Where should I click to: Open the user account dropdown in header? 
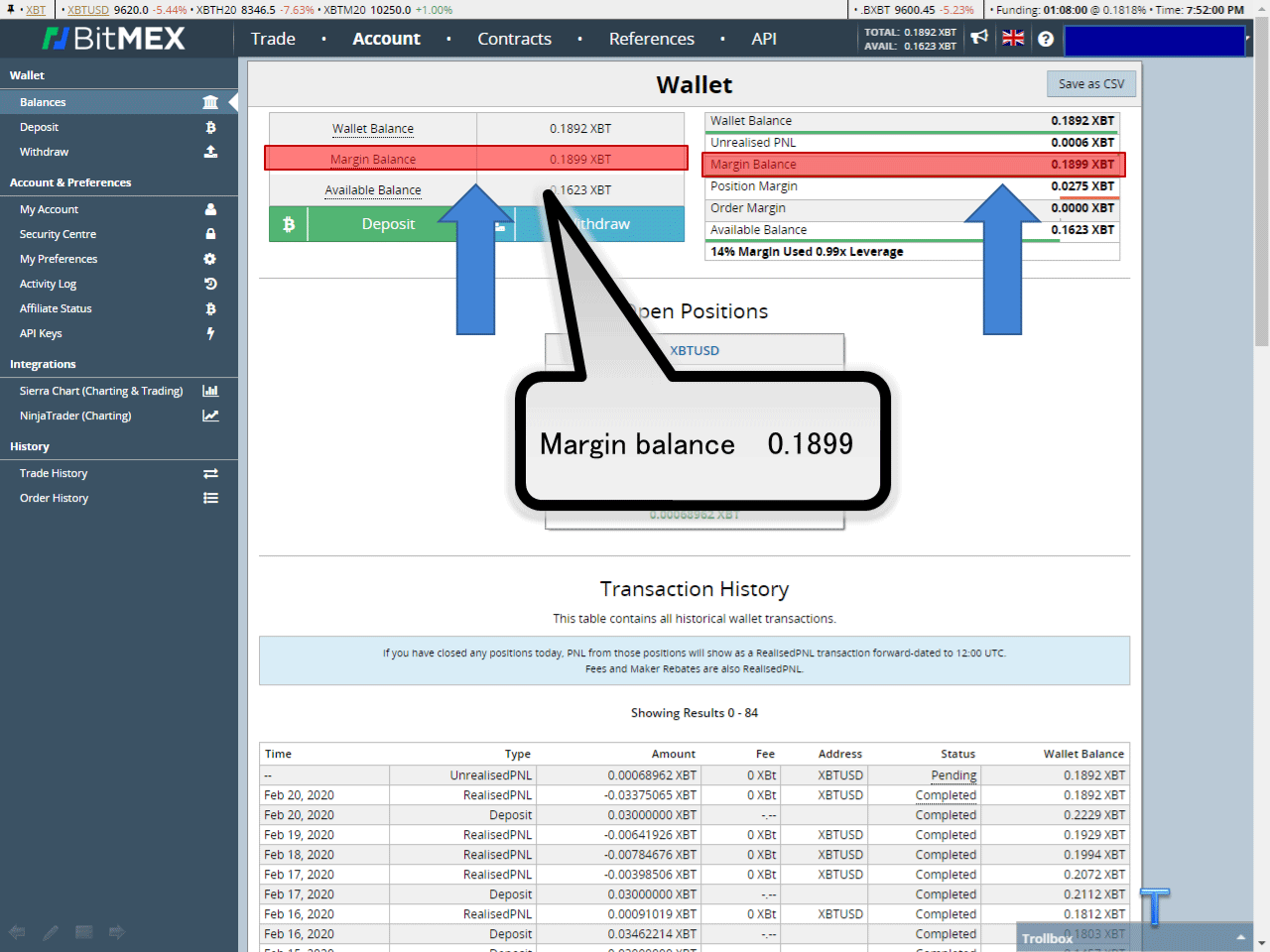click(1155, 41)
